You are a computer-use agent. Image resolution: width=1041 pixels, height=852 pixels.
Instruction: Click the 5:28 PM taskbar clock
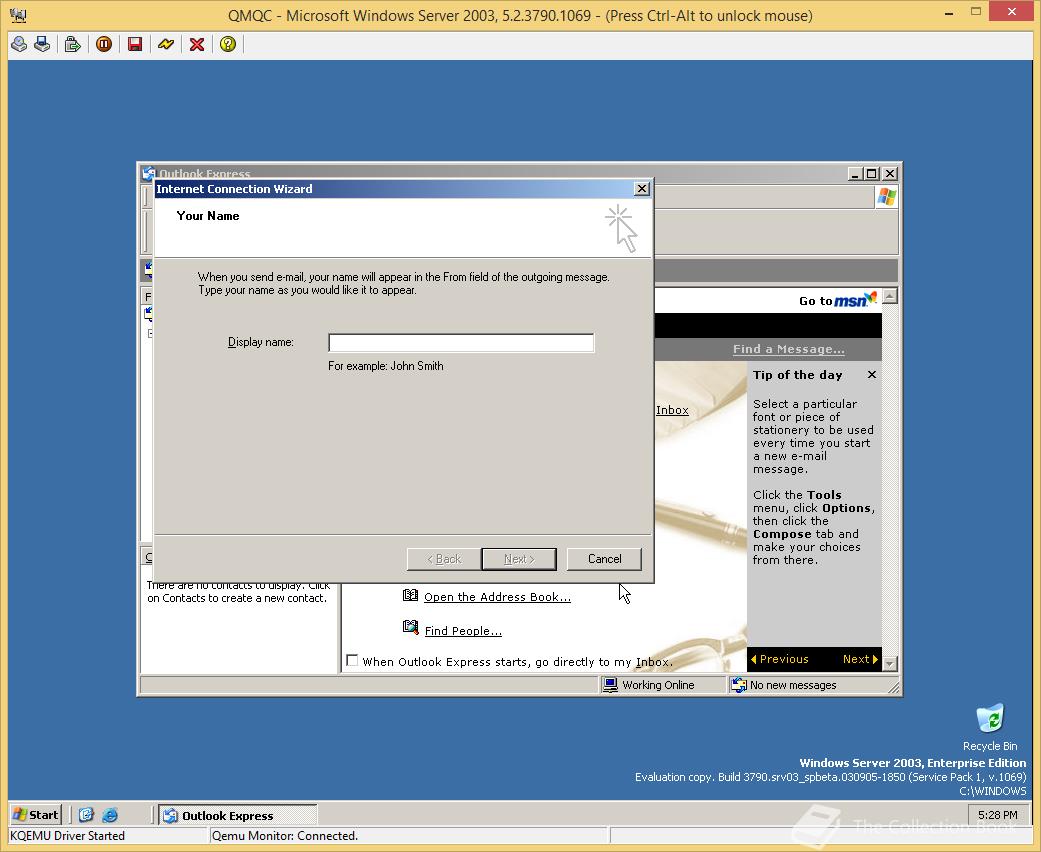(x=997, y=815)
